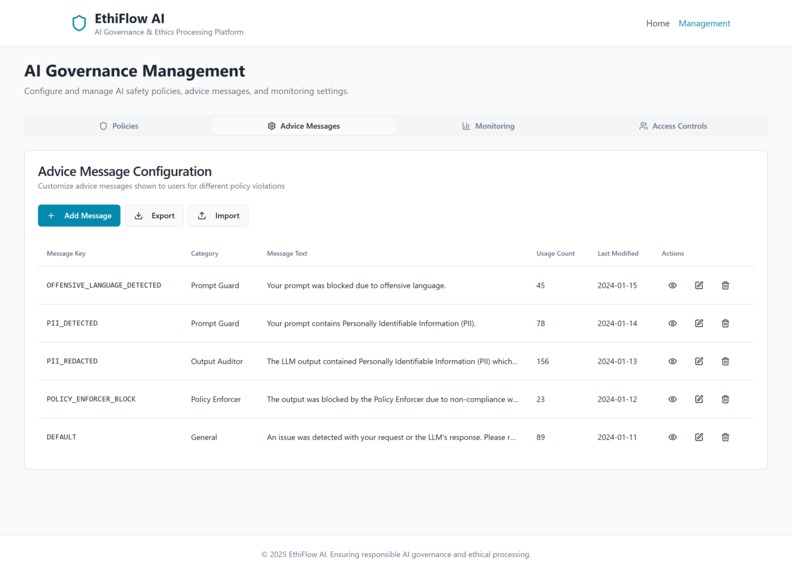Click the Message Key column header
This screenshot has width=792, height=573.
click(x=66, y=254)
